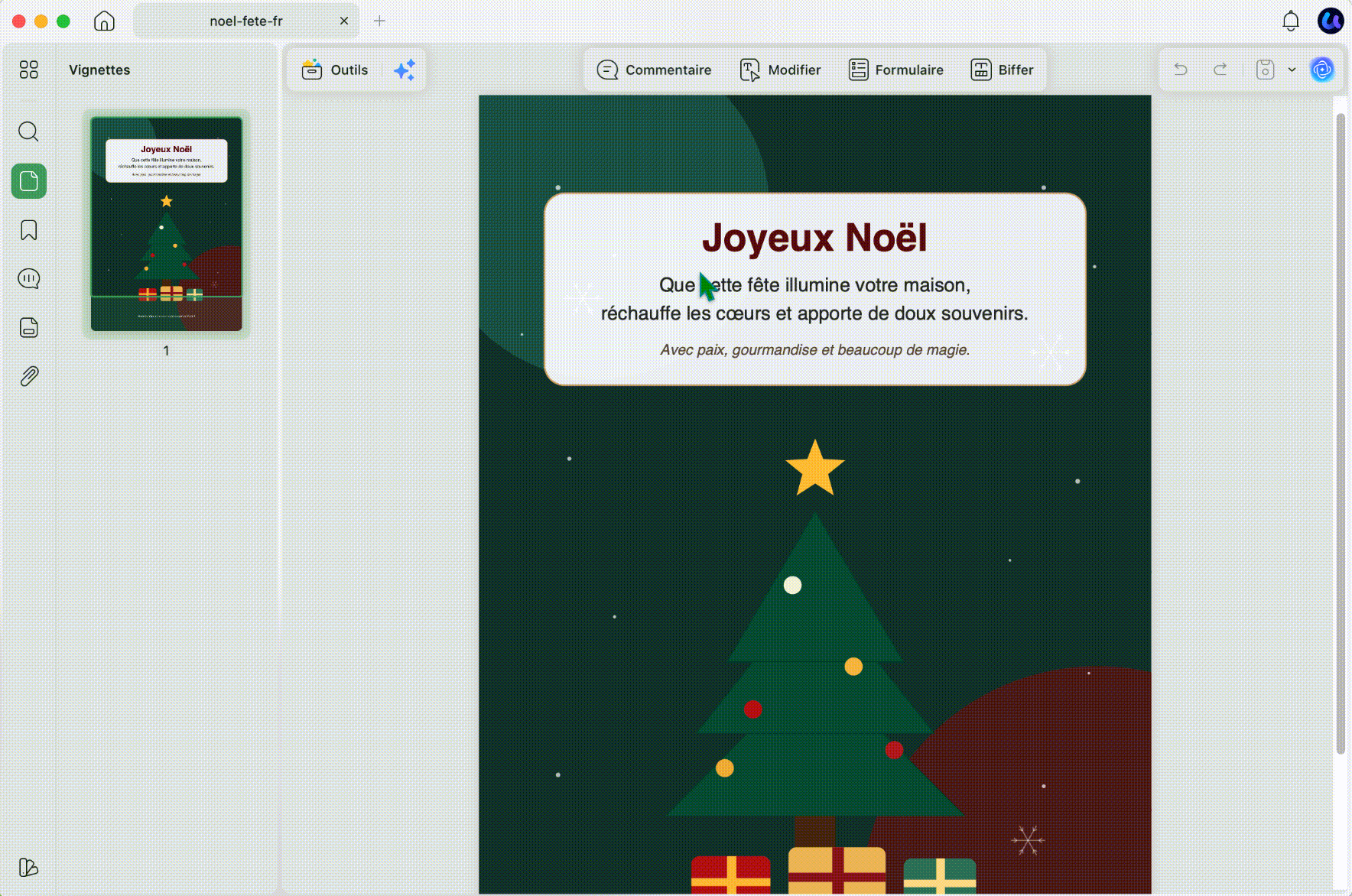The image size is (1352, 896).
Task: Switch to Modifier mode
Action: 781,70
